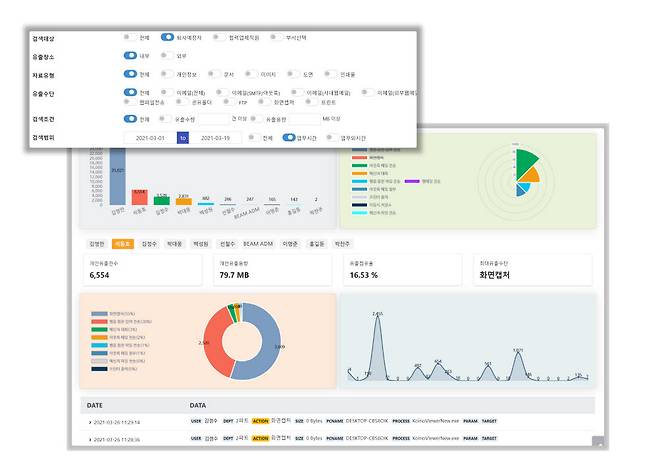The width and height of the screenshot is (658, 473).
Task: Expand the 2021-03-26 11:29:14 log row
Action: [x=89, y=422]
